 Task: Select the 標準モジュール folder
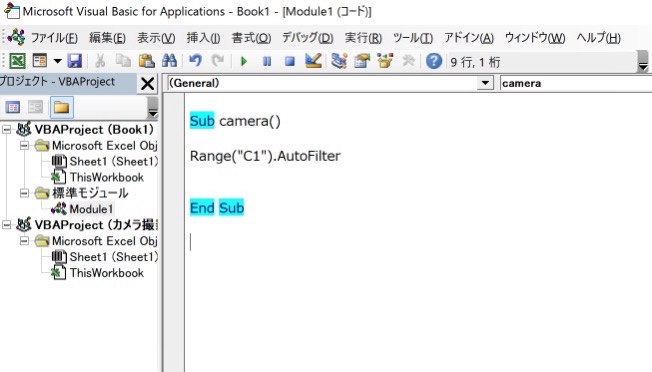(90, 193)
